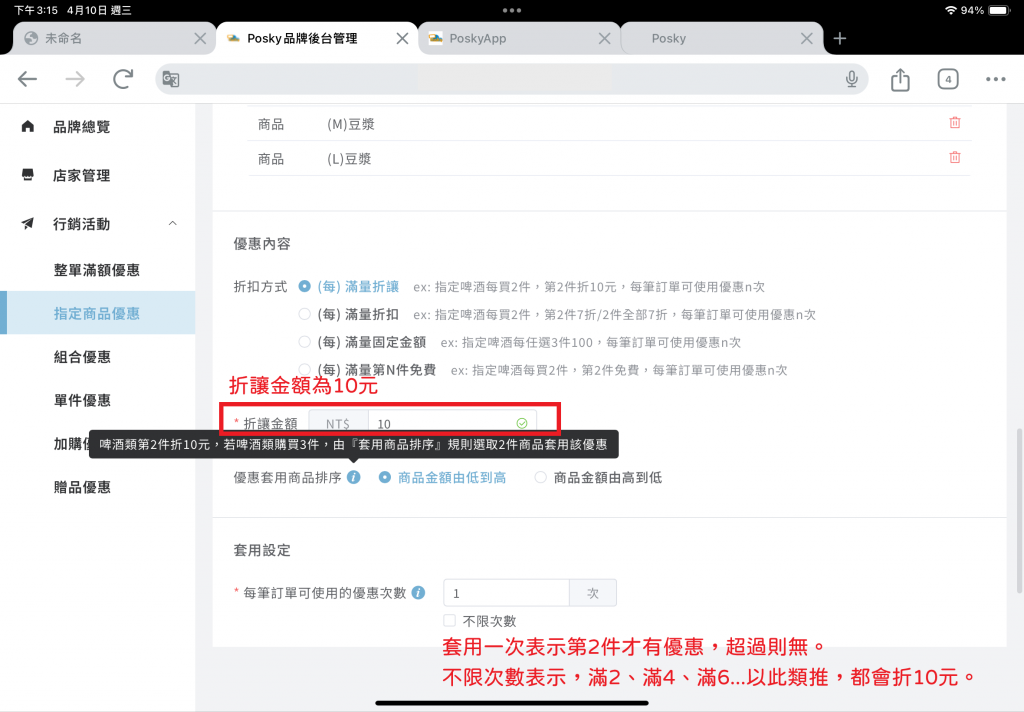Reload the page with refresh icon

point(123,79)
